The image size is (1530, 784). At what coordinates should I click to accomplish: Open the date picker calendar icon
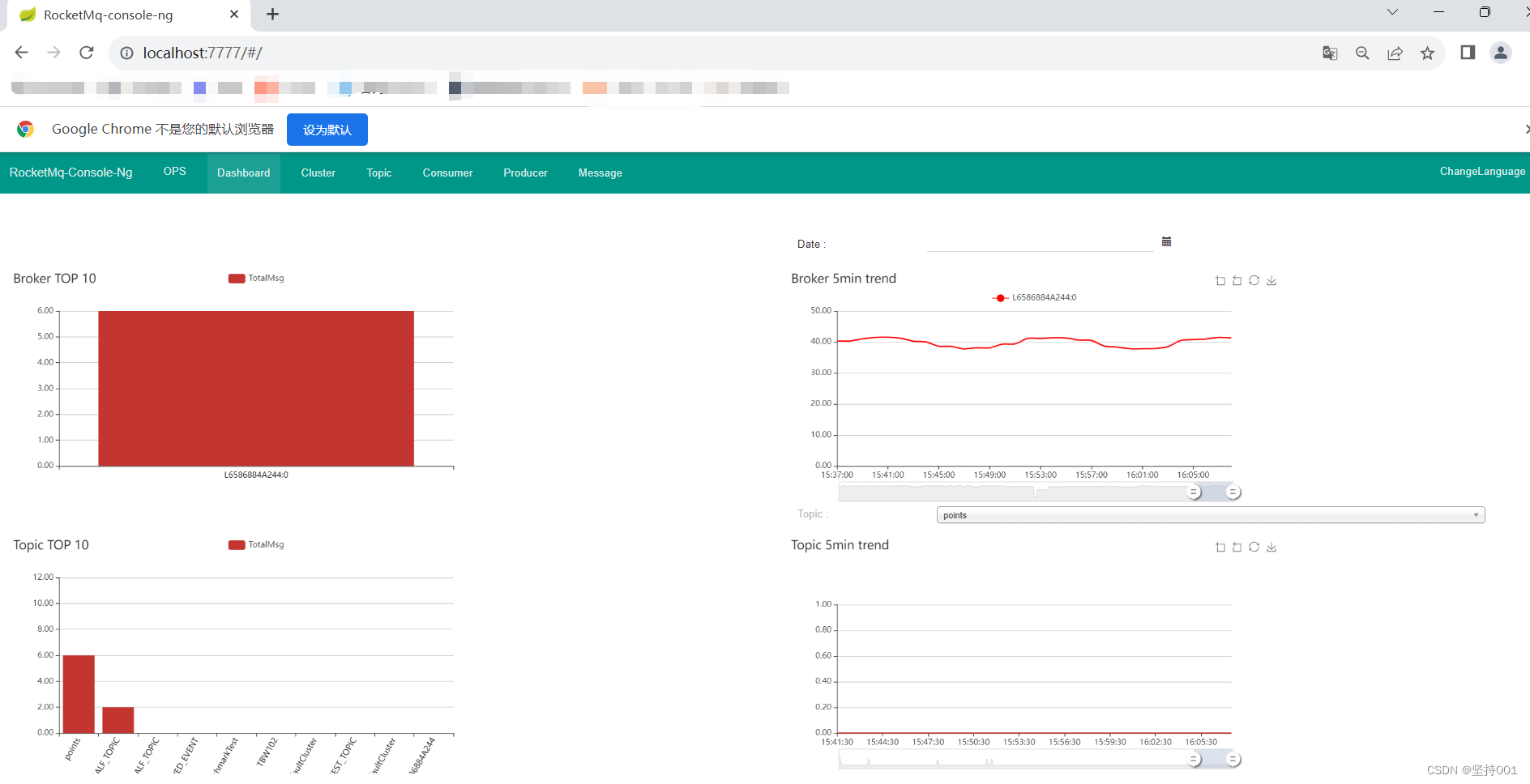(x=1166, y=241)
